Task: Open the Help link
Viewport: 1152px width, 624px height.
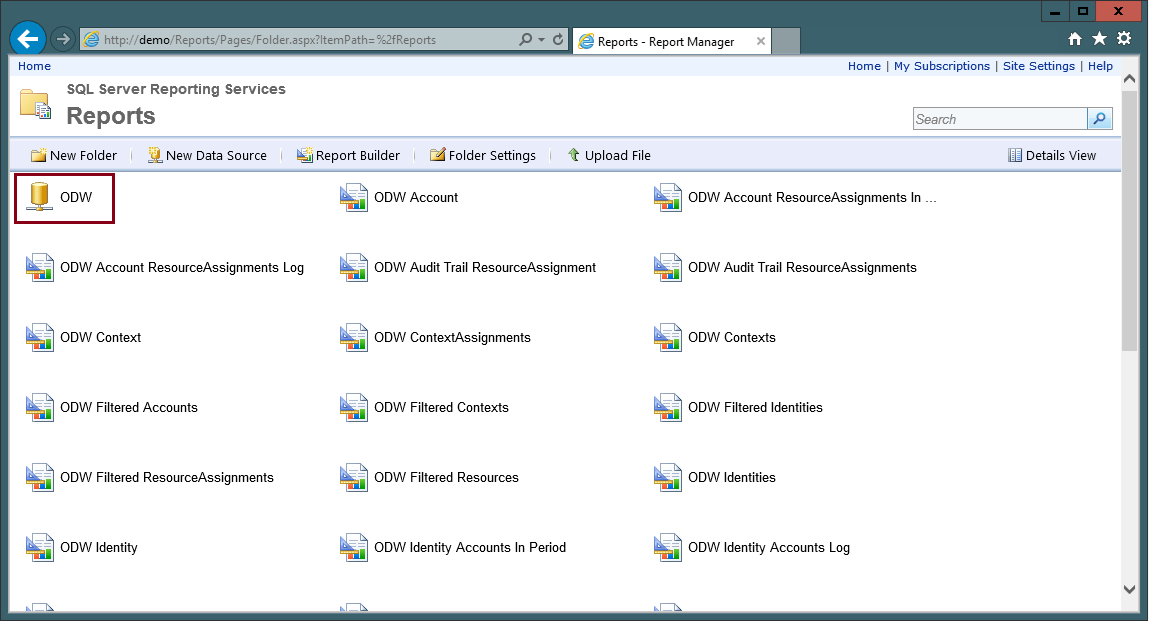Action: click(1101, 66)
